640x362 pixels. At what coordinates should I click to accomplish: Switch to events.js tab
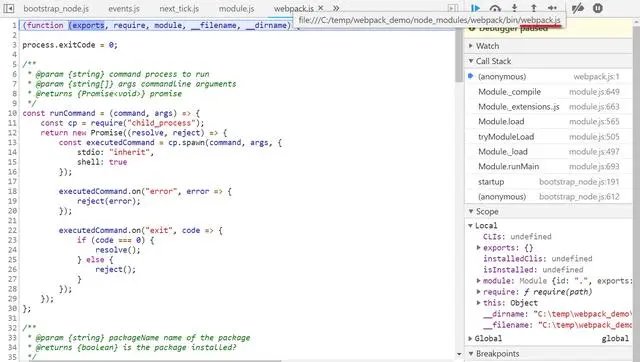pos(124,8)
